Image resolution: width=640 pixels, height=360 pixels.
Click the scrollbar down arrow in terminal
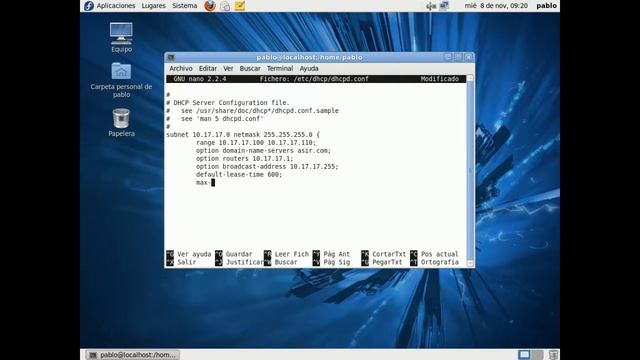click(x=470, y=263)
